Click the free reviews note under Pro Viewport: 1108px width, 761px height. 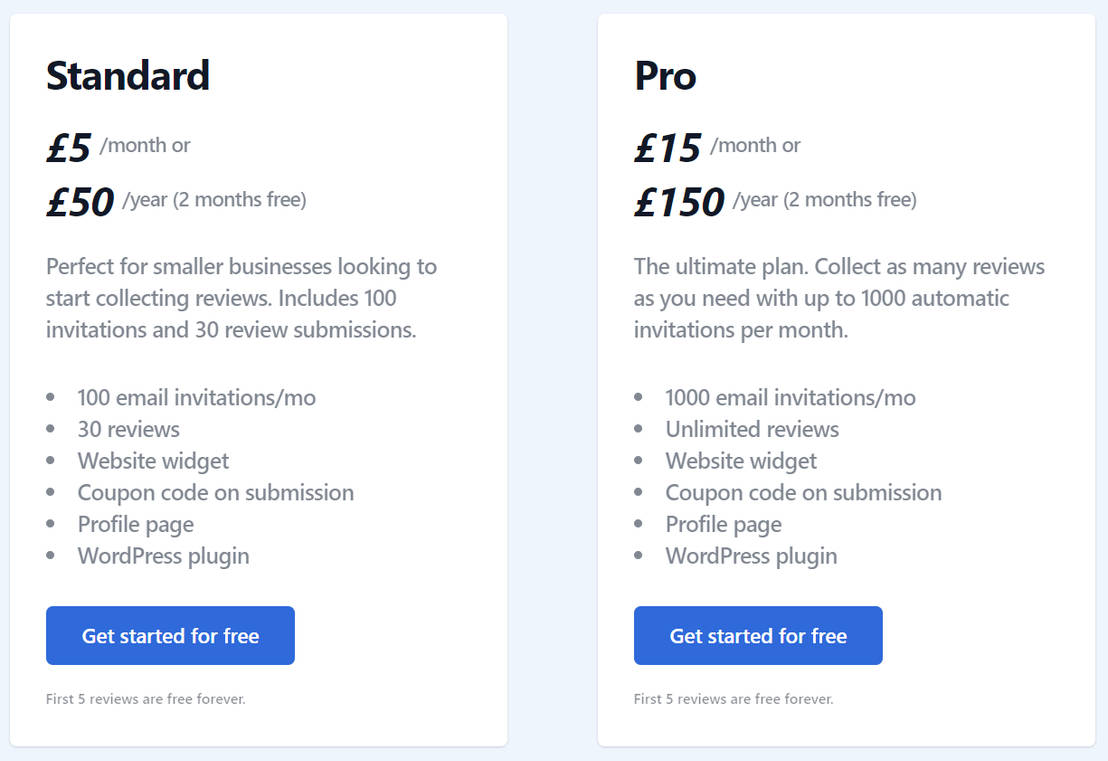coord(733,699)
